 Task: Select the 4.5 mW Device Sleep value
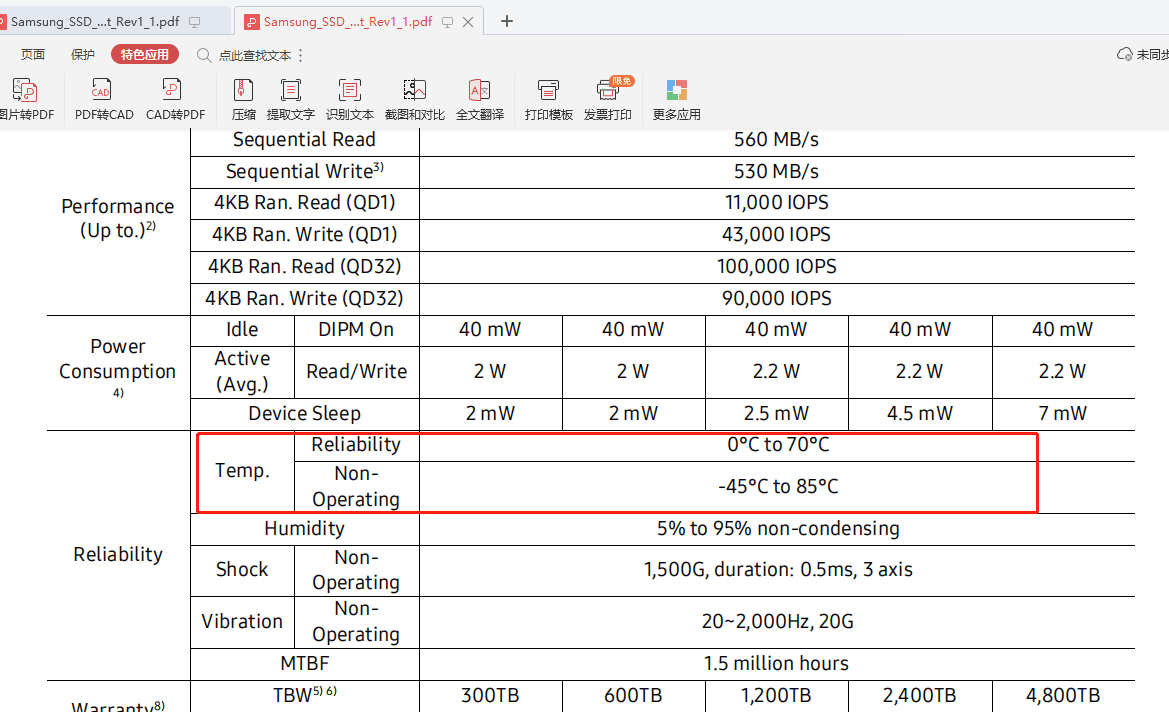point(919,413)
